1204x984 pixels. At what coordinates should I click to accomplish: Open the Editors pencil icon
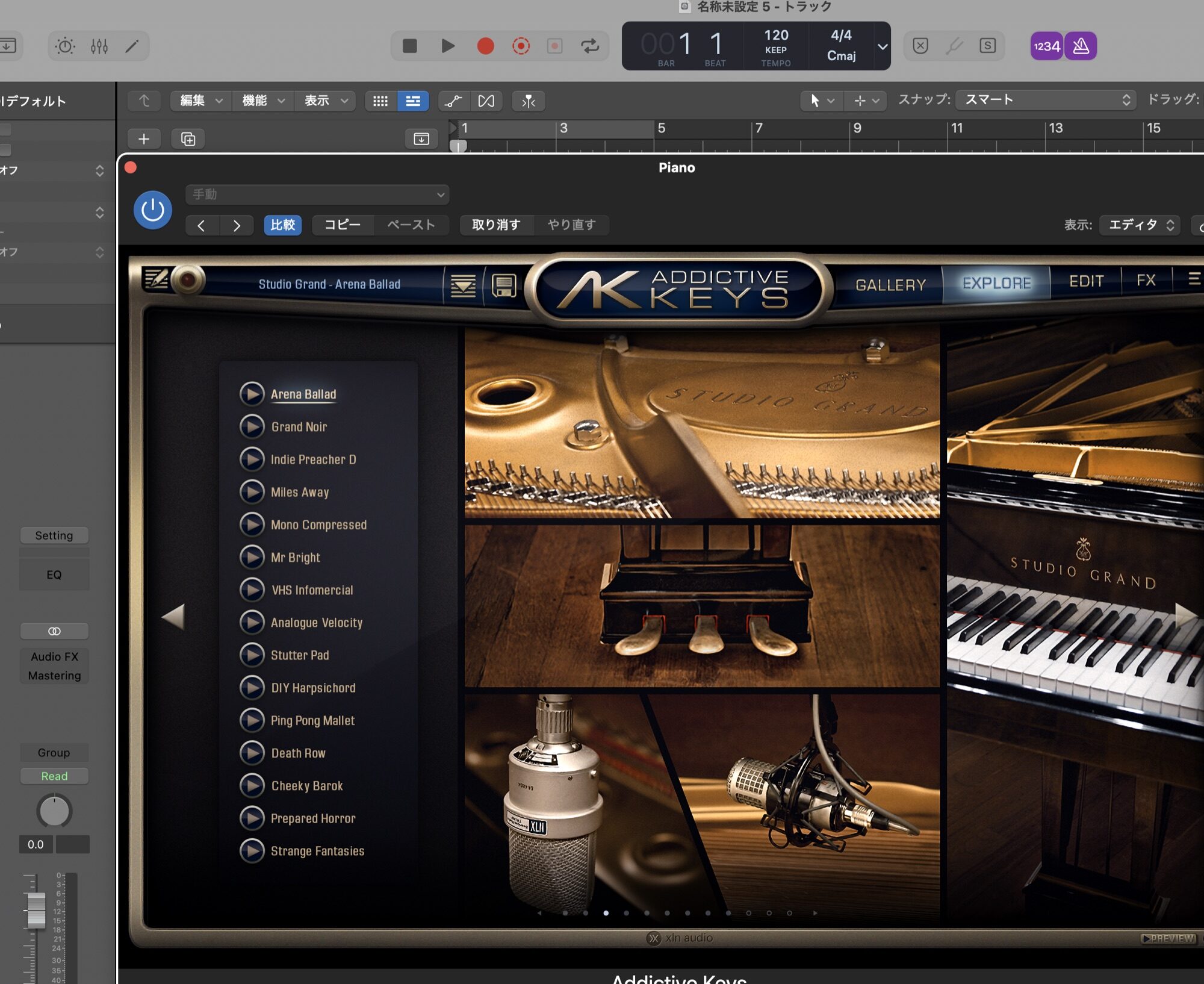coord(132,46)
